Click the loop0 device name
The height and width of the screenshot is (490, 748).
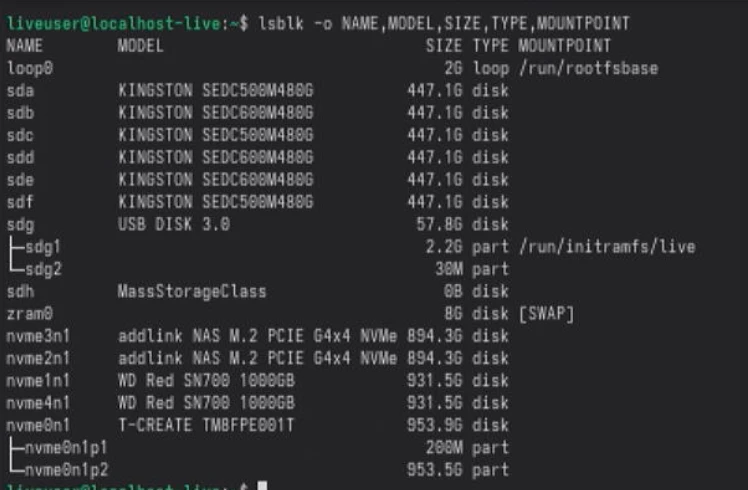[x=29, y=68]
